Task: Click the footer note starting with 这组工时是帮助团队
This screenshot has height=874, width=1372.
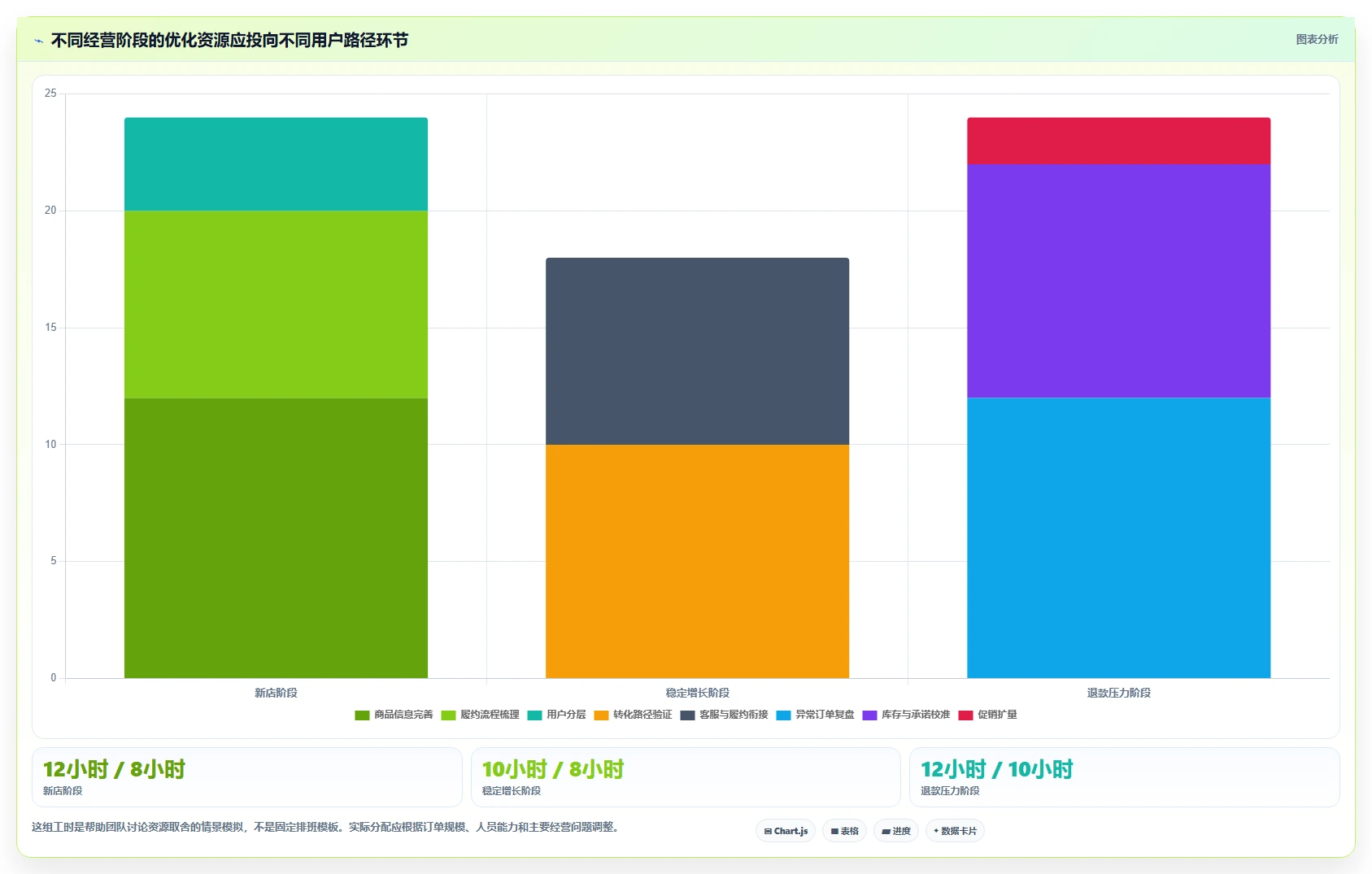Action: pos(327,828)
